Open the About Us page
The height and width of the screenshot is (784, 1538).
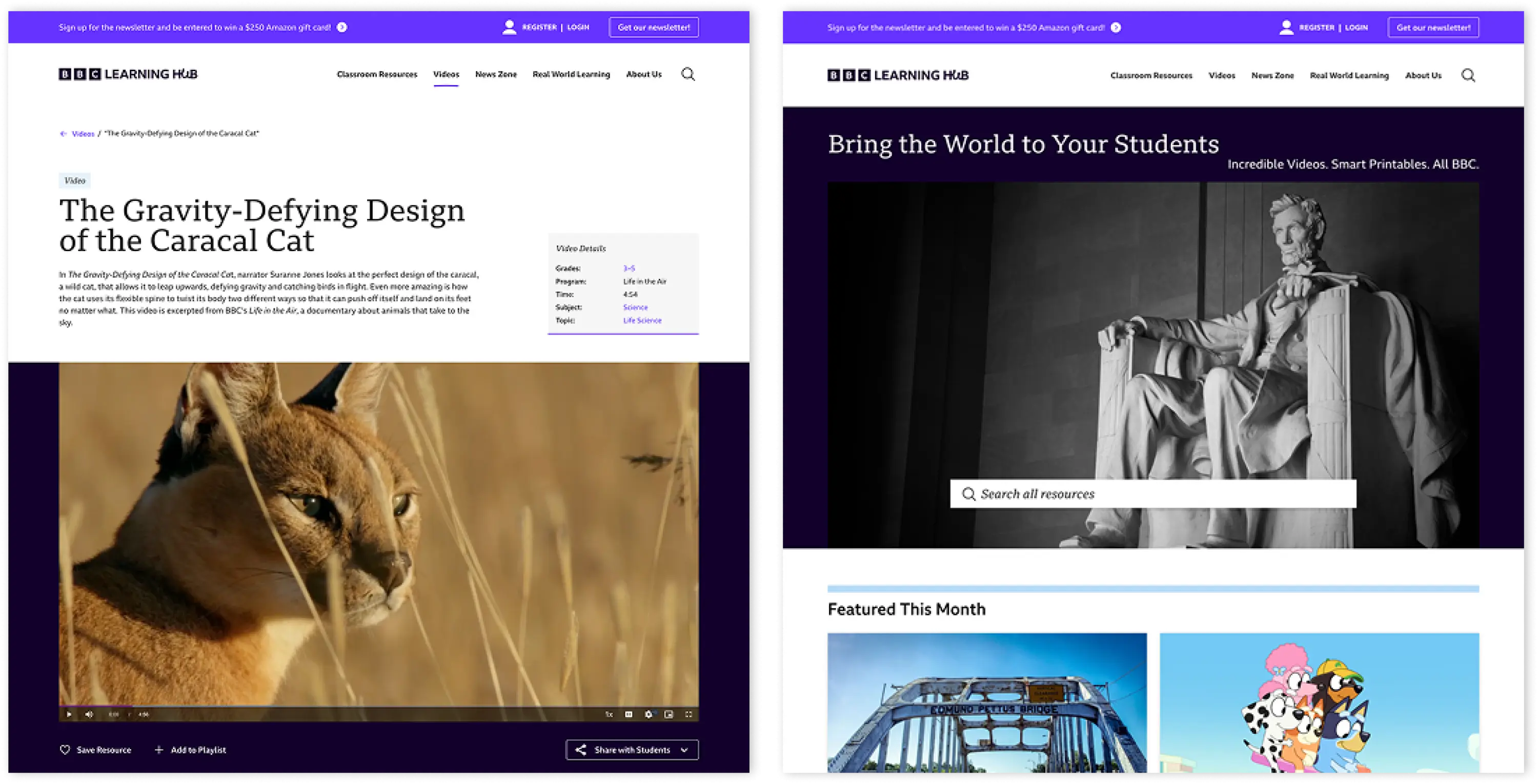click(x=643, y=74)
